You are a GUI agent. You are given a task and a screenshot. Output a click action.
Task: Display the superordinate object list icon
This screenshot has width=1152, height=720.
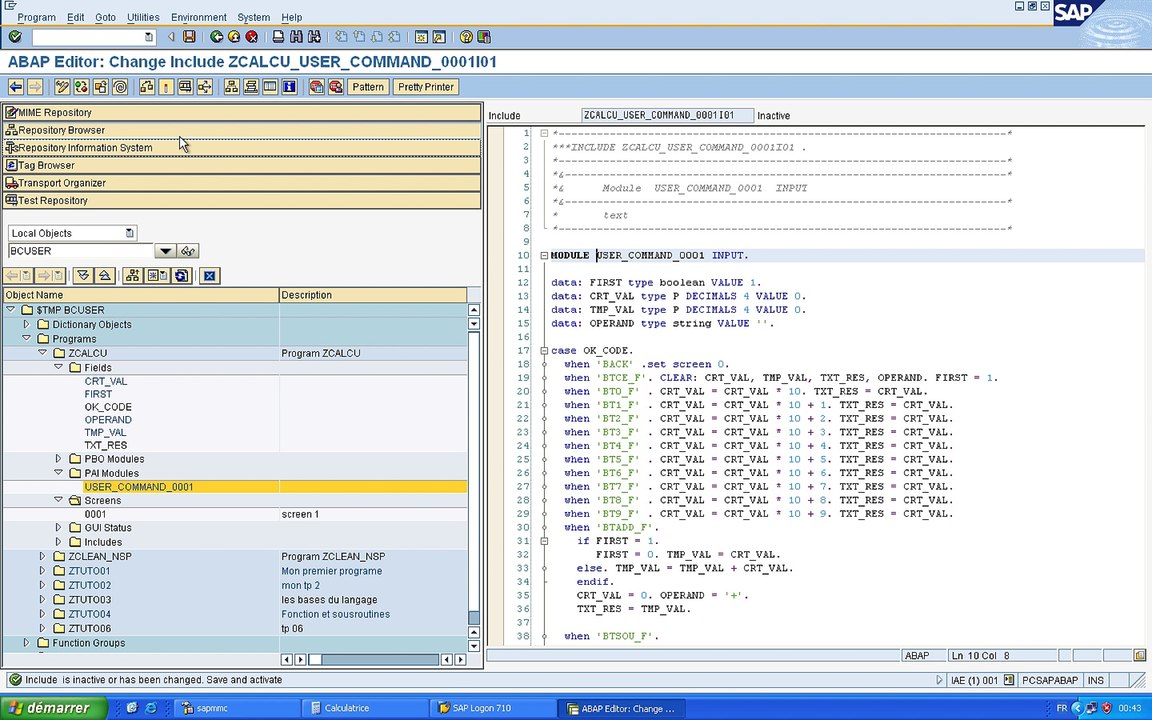(132, 276)
